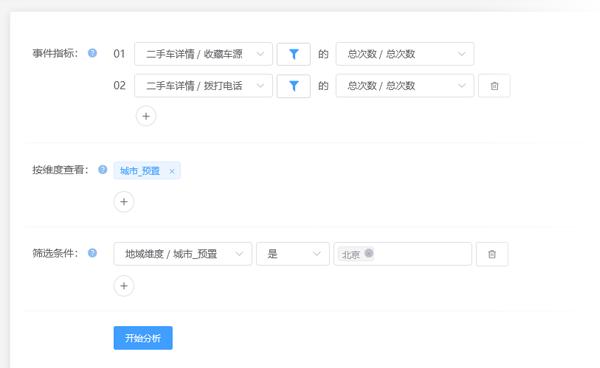Remove the 北京 value tag

point(368,253)
